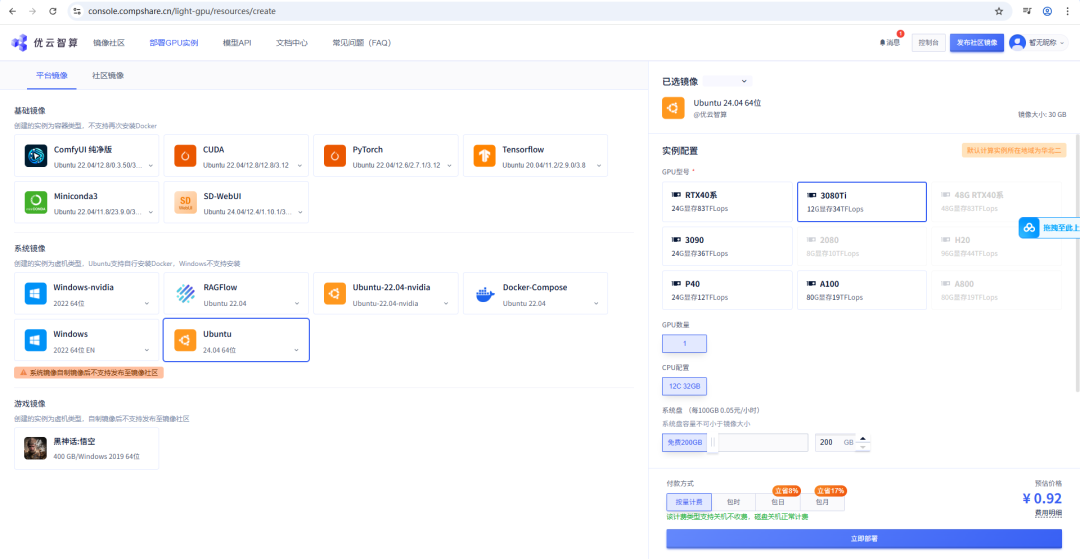Open the browser profile icon
The image size is (1080, 559).
coord(1047,11)
